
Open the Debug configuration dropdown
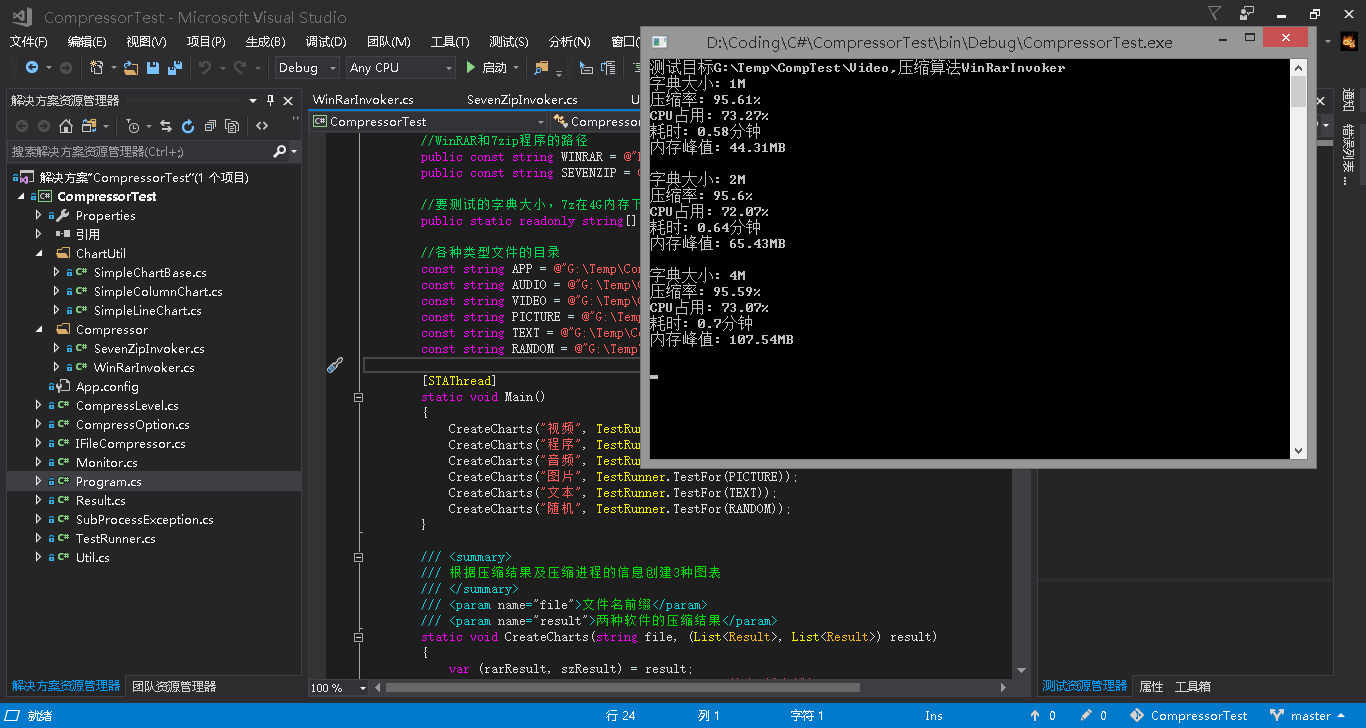point(309,68)
